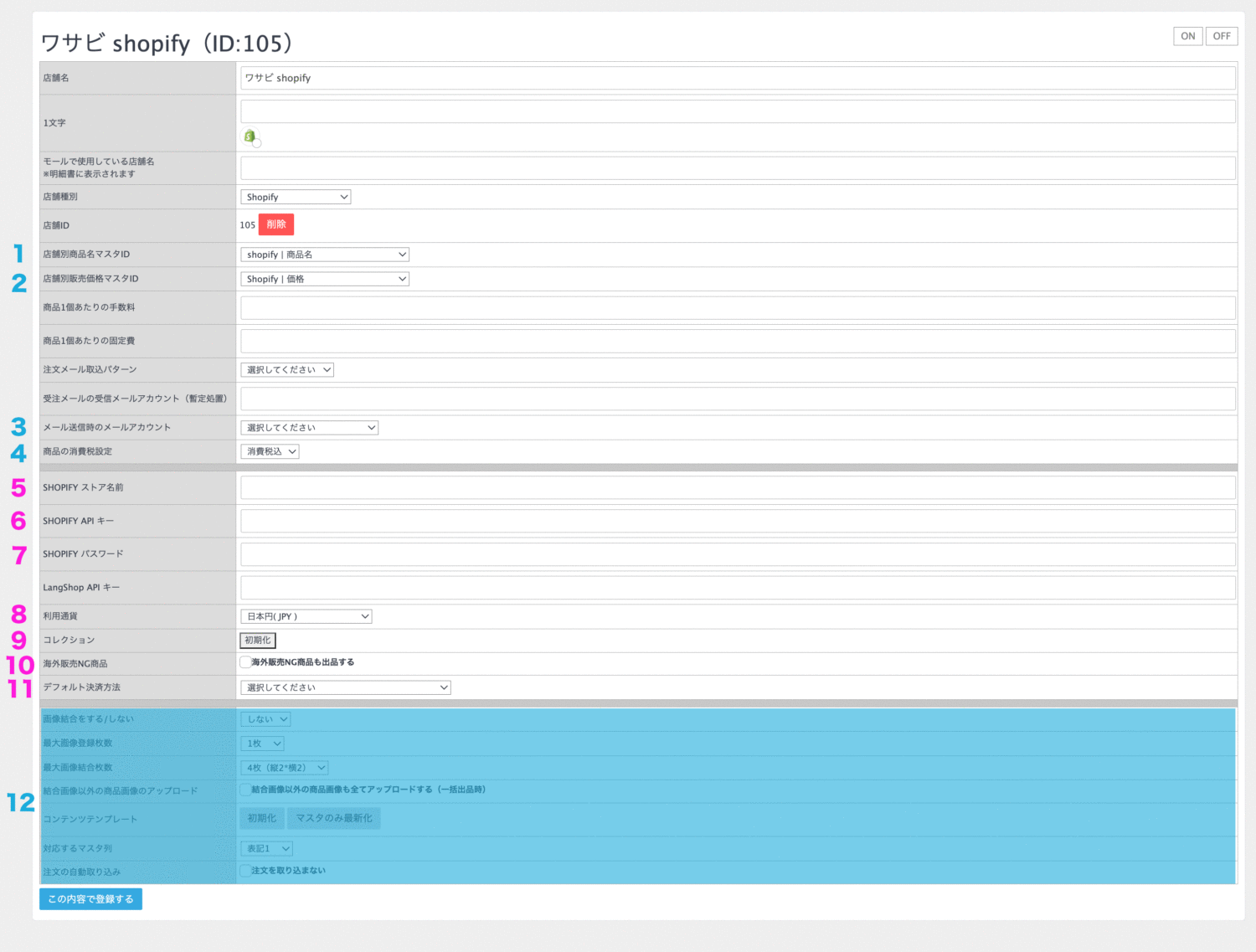This screenshot has height=952, width=1256.
Task: Open the 画像結合をする/しない dropdown
Action: [x=265, y=719]
